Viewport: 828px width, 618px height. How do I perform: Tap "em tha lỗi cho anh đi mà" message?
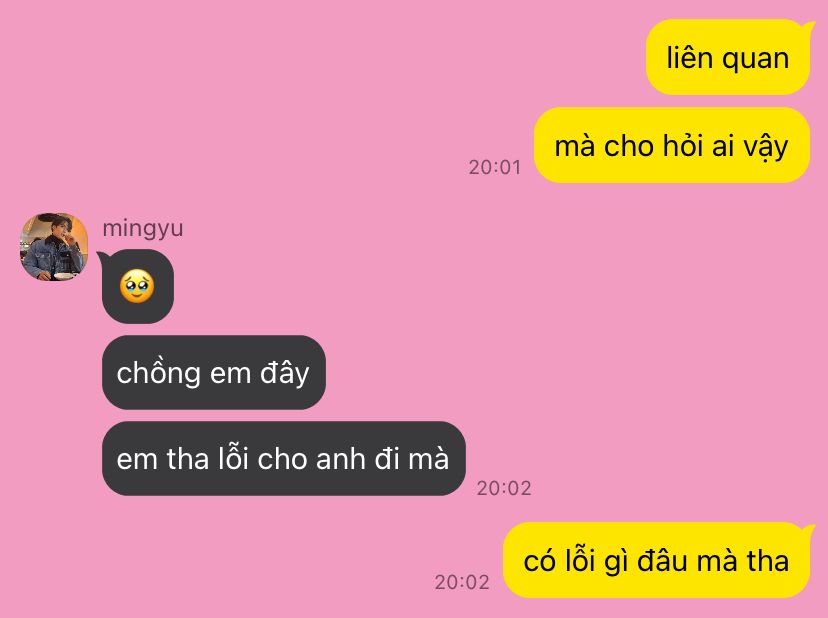284,458
